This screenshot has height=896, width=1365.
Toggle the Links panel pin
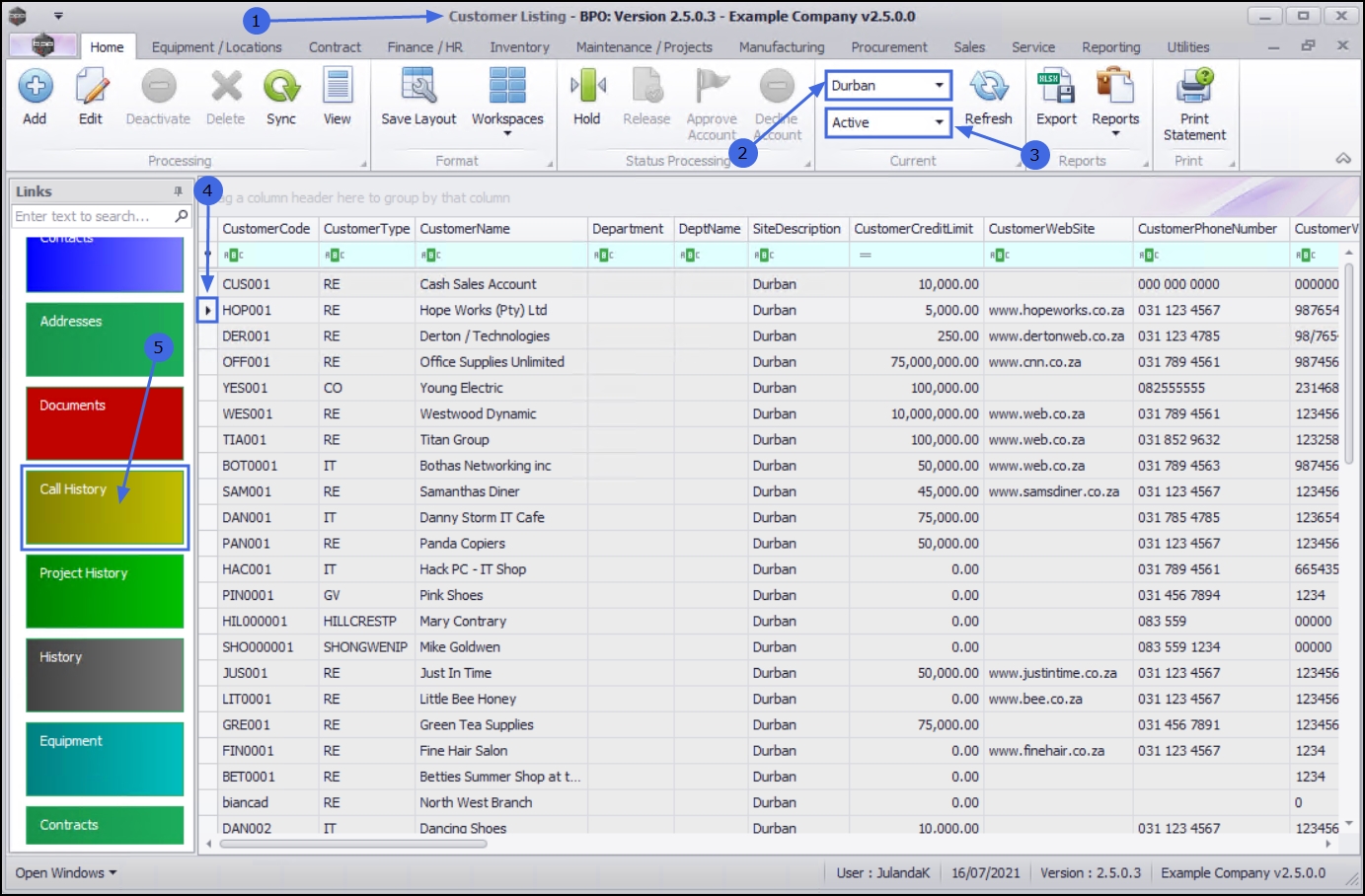click(178, 191)
